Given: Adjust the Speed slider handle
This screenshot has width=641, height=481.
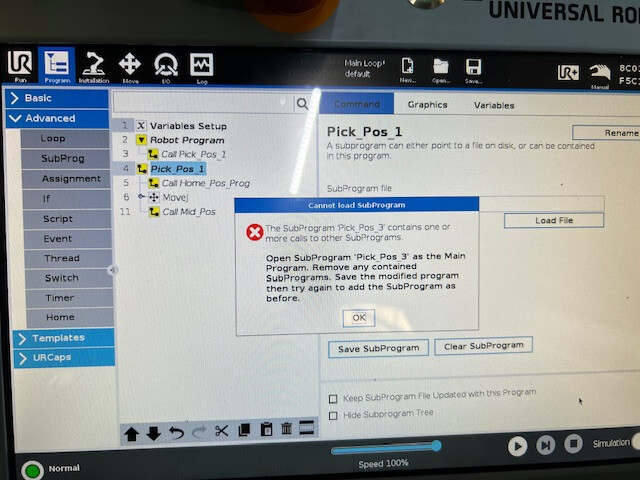Looking at the screenshot, I should pyautogui.click(x=436, y=445).
